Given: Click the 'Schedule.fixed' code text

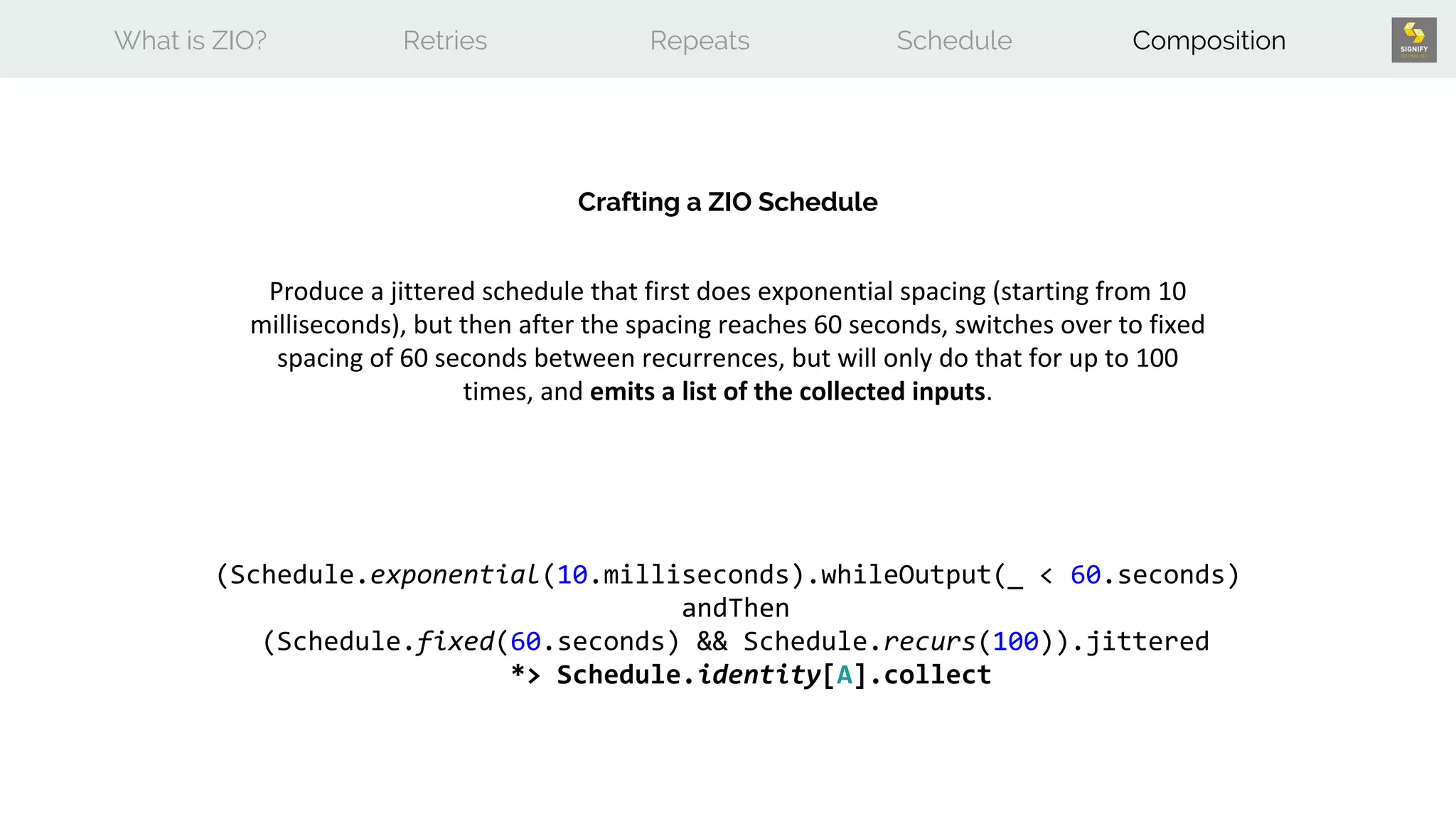Looking at the screenshot, I should 385,642.
